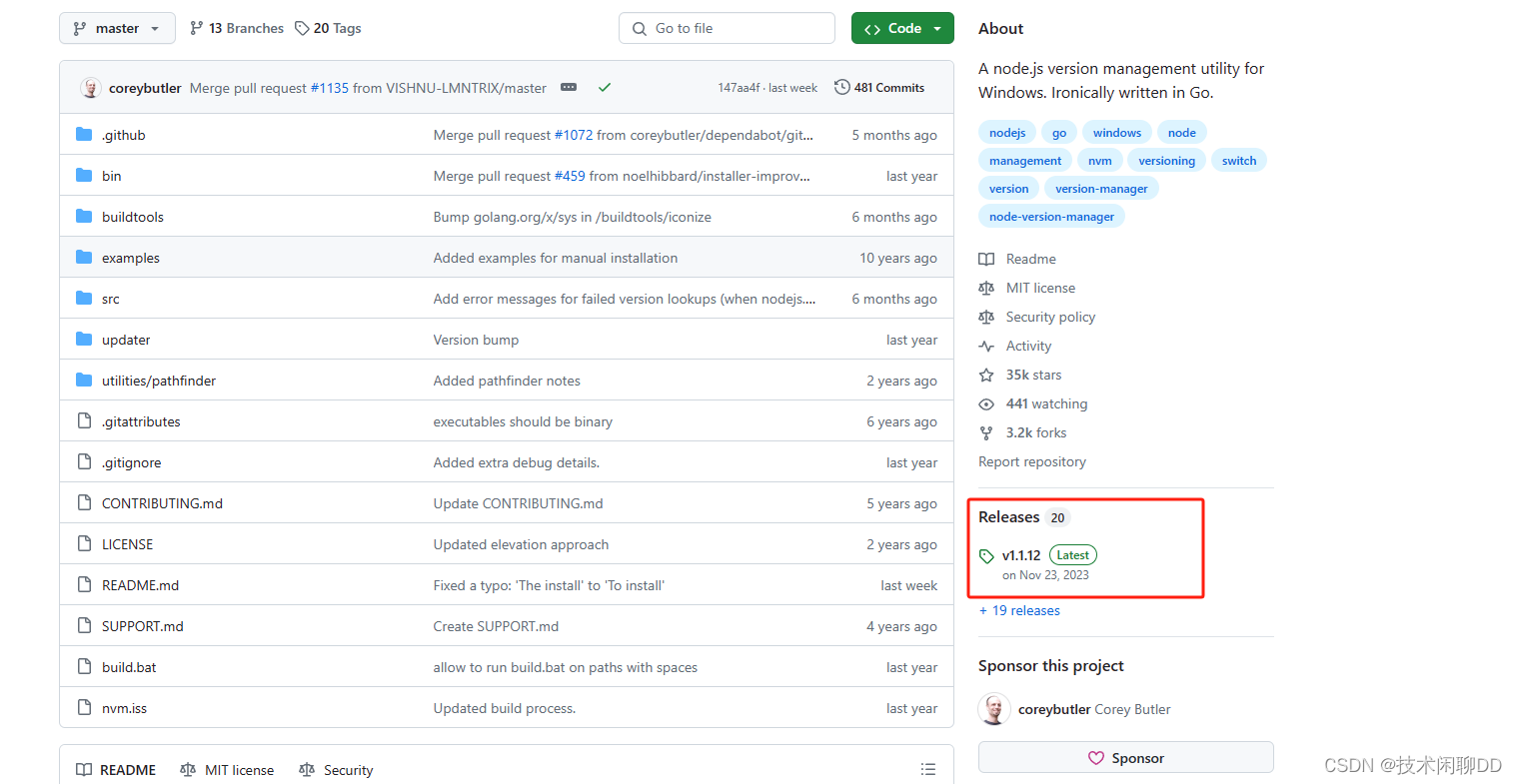Click the examples folder icon
The image size is (1517, 784).
[x=84, y=258]
